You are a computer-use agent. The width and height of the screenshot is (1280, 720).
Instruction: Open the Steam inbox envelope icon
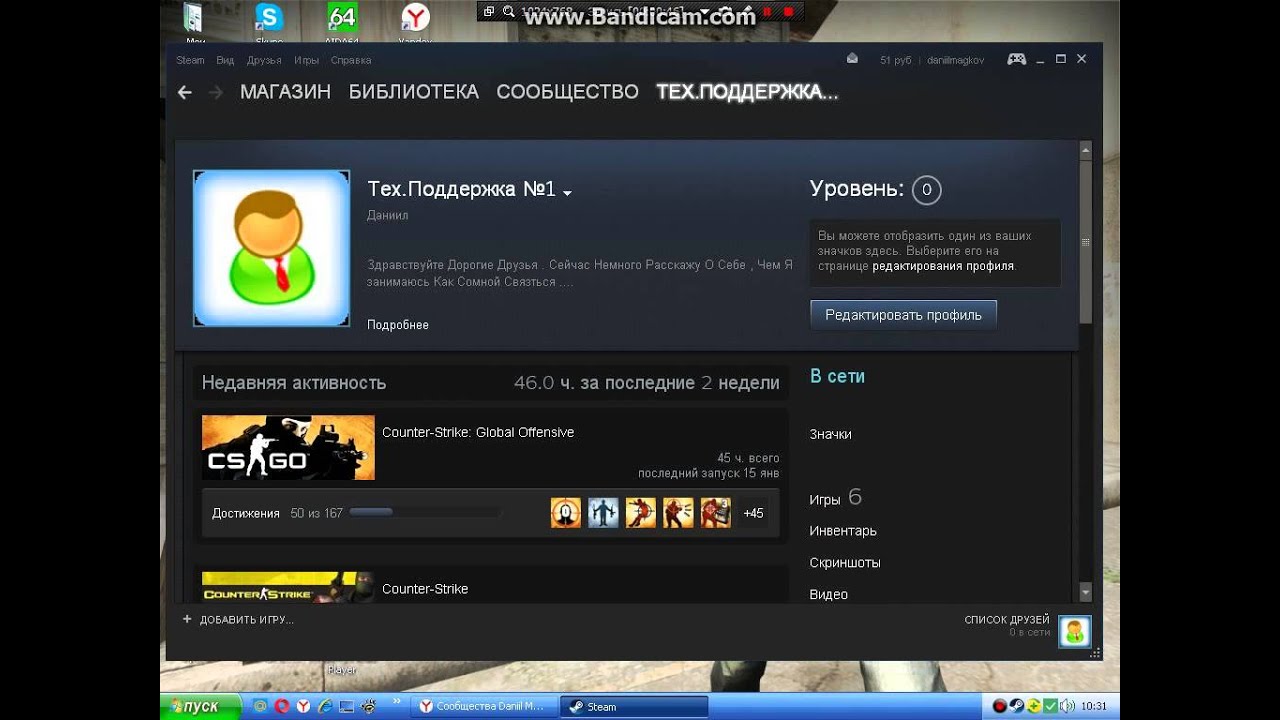pyautogui.click(x=852, y=59)
